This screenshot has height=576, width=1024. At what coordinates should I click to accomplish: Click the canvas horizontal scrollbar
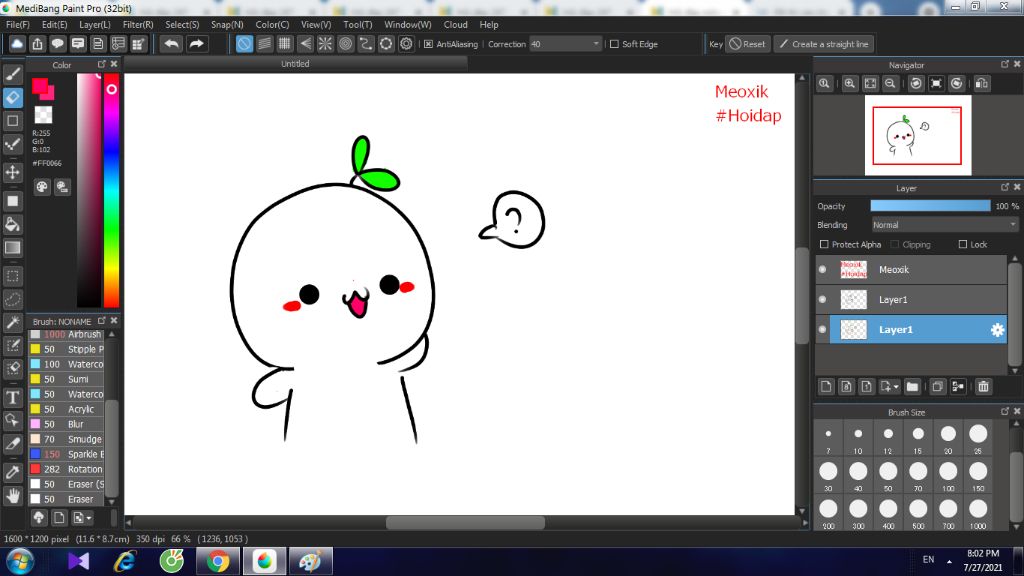(x=465, y=522)
